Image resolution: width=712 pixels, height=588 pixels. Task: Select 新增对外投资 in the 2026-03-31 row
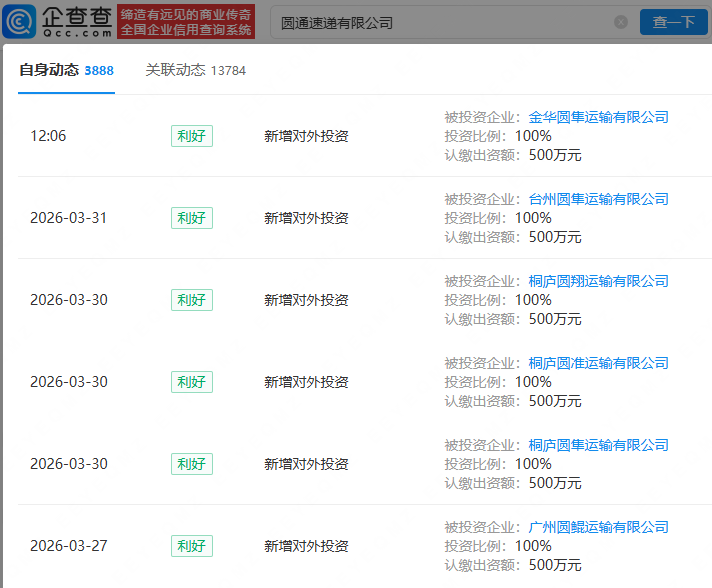click(x=306, y=218)
